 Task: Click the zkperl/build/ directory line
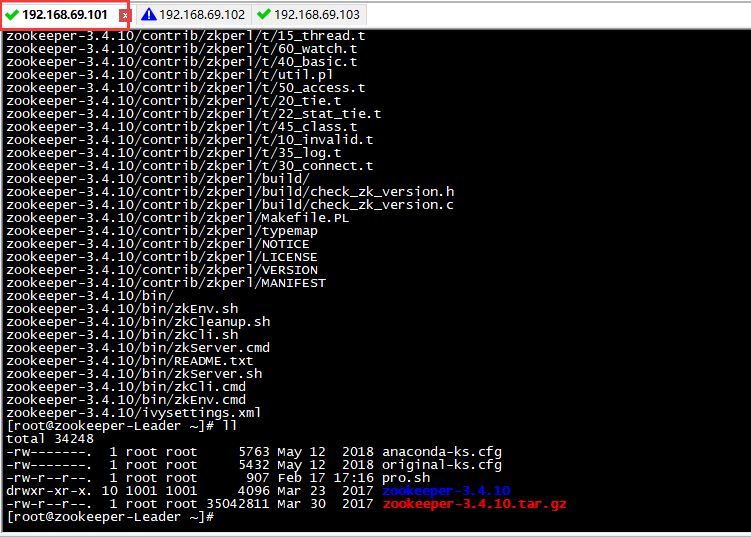pyautogui.click(x=158, y=179)
